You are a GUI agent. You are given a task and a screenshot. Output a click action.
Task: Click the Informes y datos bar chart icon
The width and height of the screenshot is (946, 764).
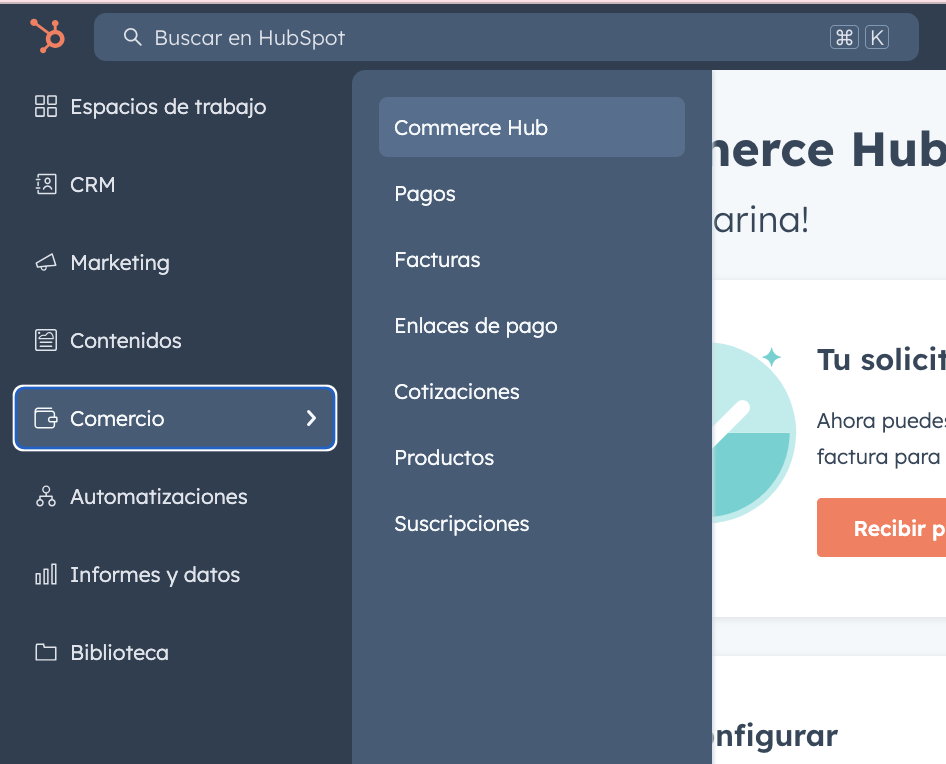(x=44, y=574)
